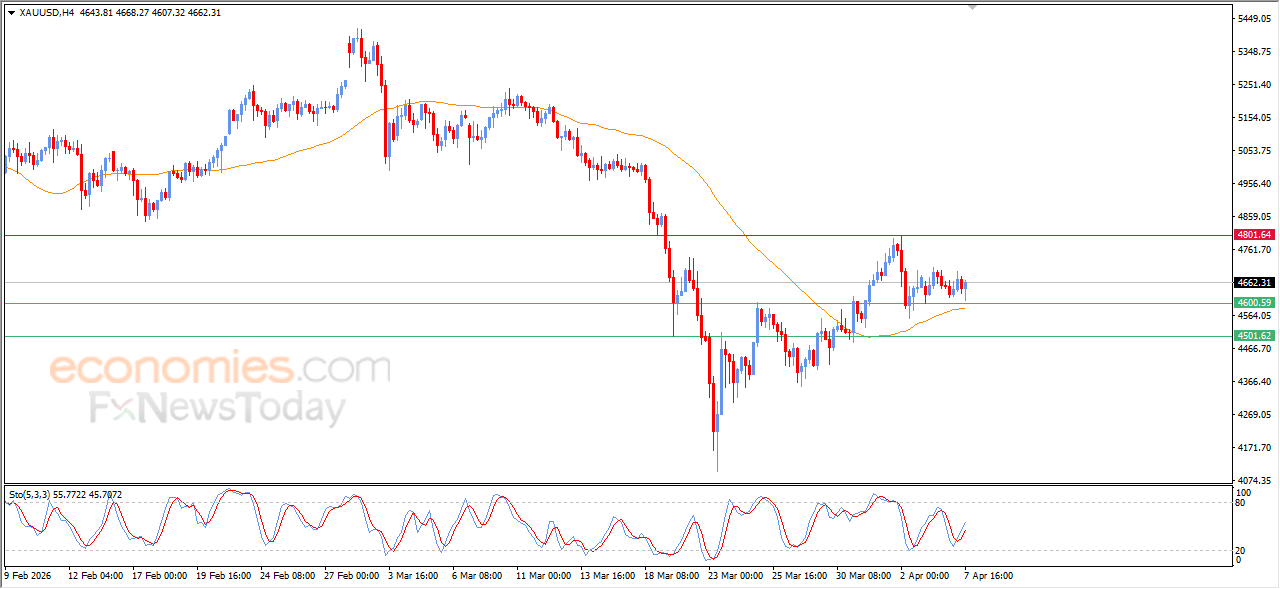The height and width of the screenshot is (589, 1280).
Task: Click the stochastic value 55.7722
Action: click(72, 495)
